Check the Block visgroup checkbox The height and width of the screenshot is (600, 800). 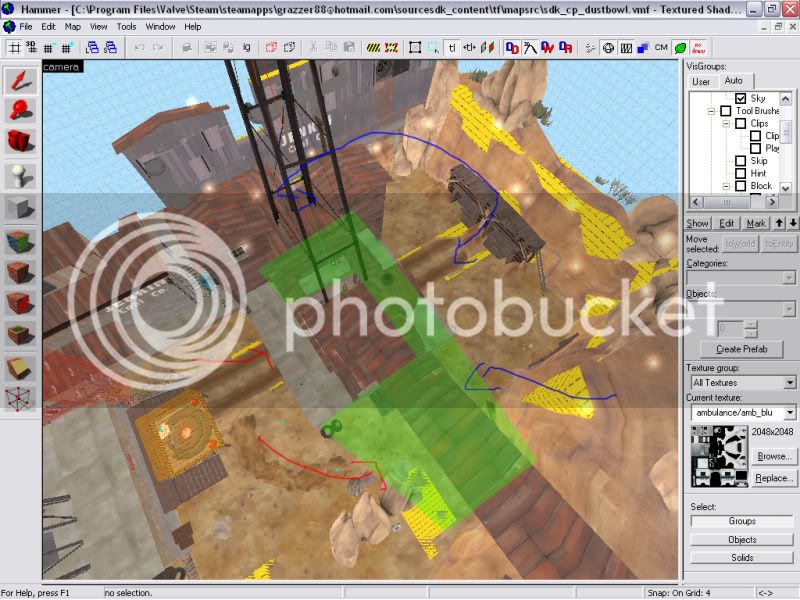pos(741,186)
